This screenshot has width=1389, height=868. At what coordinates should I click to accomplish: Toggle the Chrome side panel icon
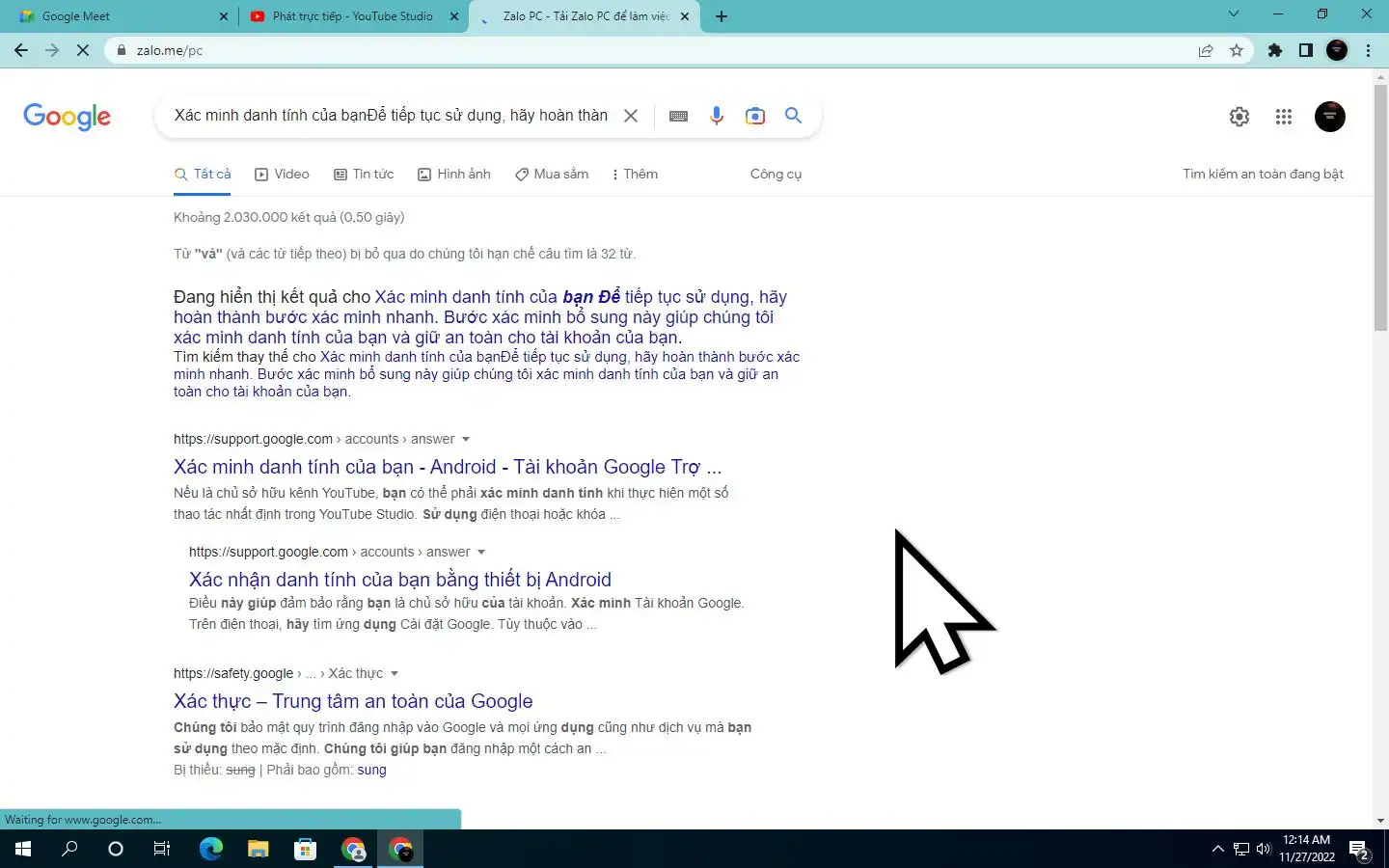[x=1306, y=50]
